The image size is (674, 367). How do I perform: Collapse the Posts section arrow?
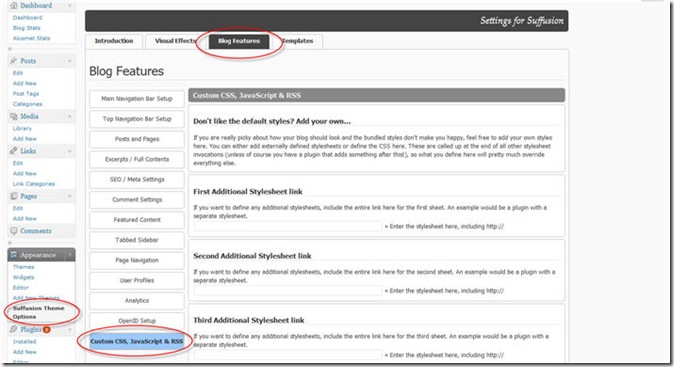tap(70, 61)
